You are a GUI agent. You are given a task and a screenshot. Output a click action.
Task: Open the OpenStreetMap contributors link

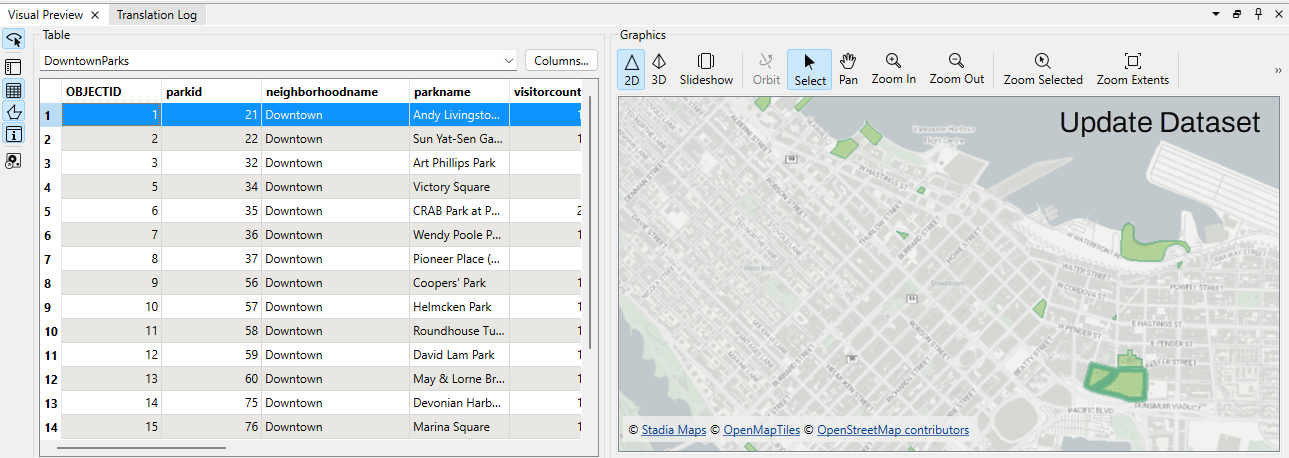(x=892, y=430)
